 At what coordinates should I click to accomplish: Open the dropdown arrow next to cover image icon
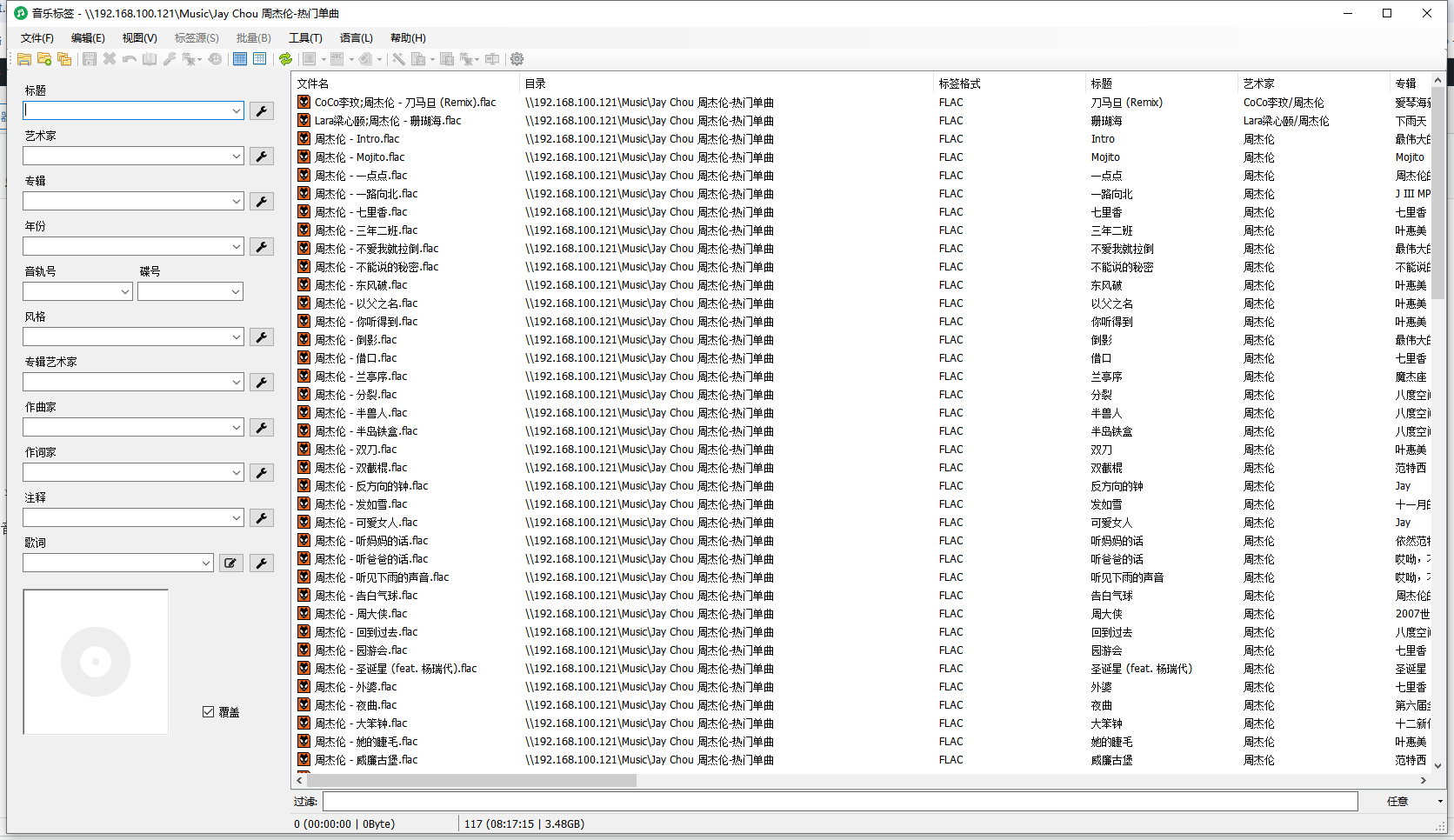tap(323, 59)
